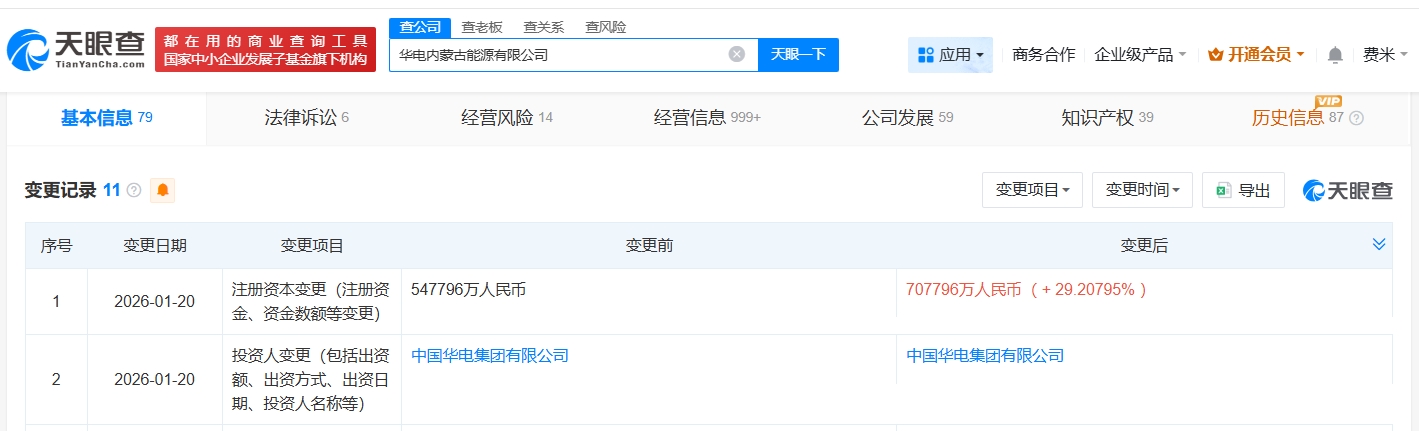Open the 开通会员 membership menu
This screenshot has height=431, width=1419.
1256,55
